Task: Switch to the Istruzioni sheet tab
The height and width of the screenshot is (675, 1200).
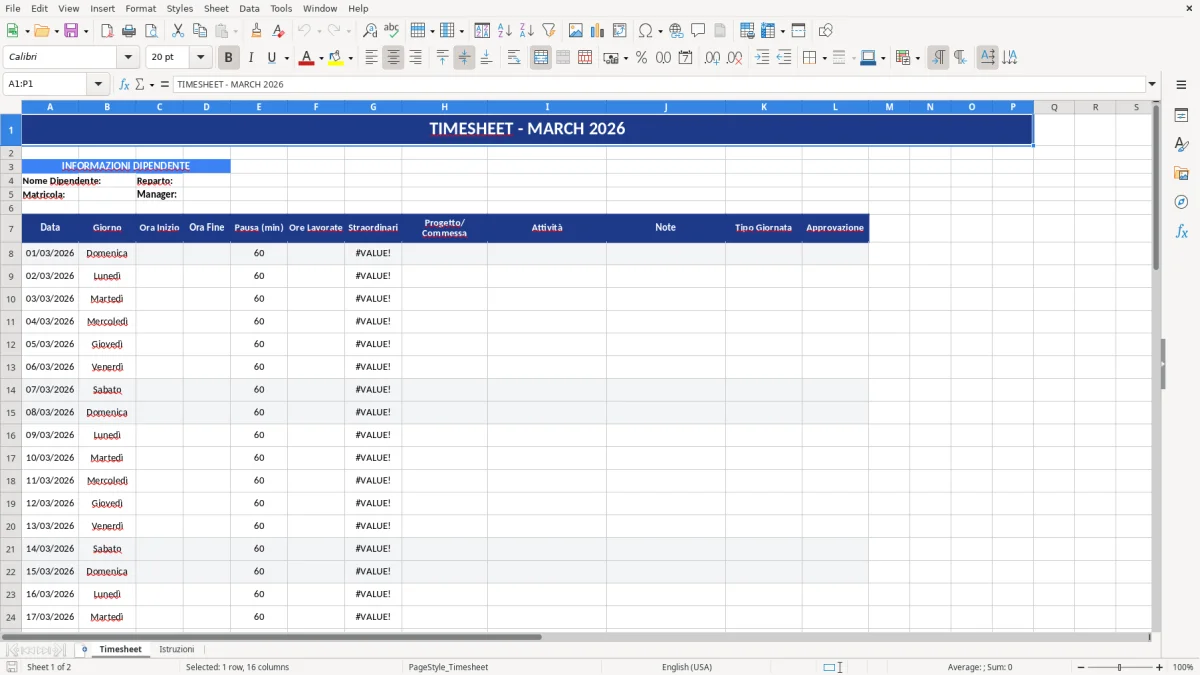Action: pos(176,649)
